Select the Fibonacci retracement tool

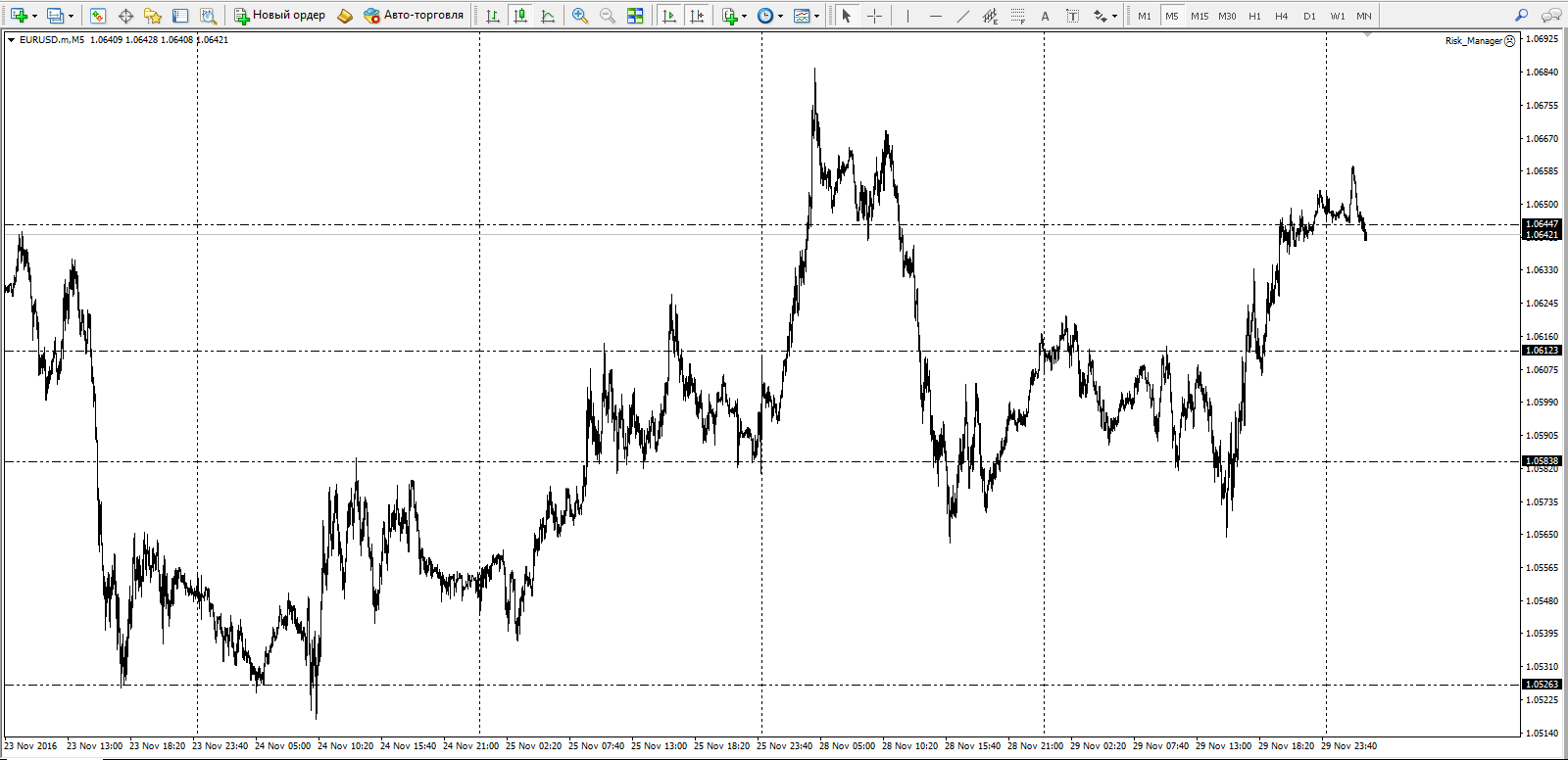(x=1017, y=16)
